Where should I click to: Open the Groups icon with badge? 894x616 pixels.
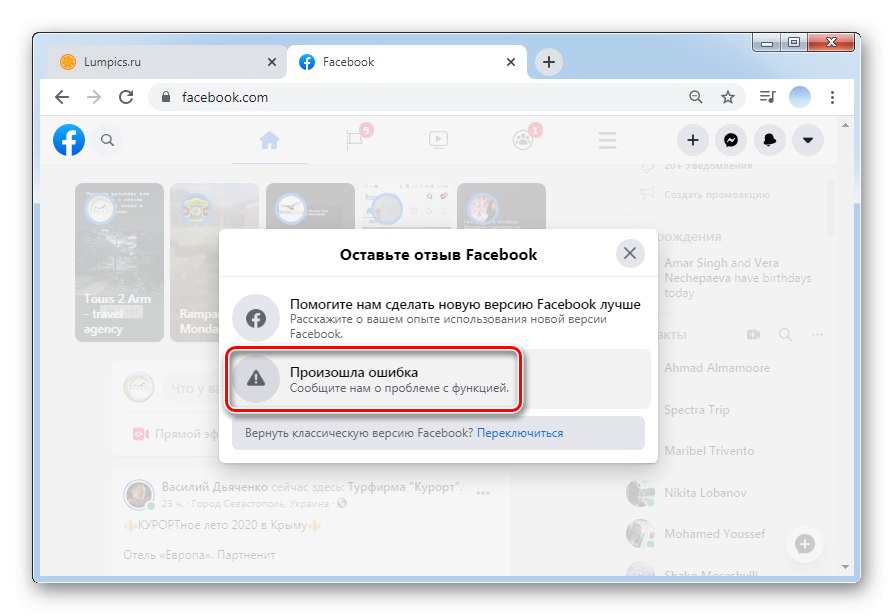[x=523, y=140]
